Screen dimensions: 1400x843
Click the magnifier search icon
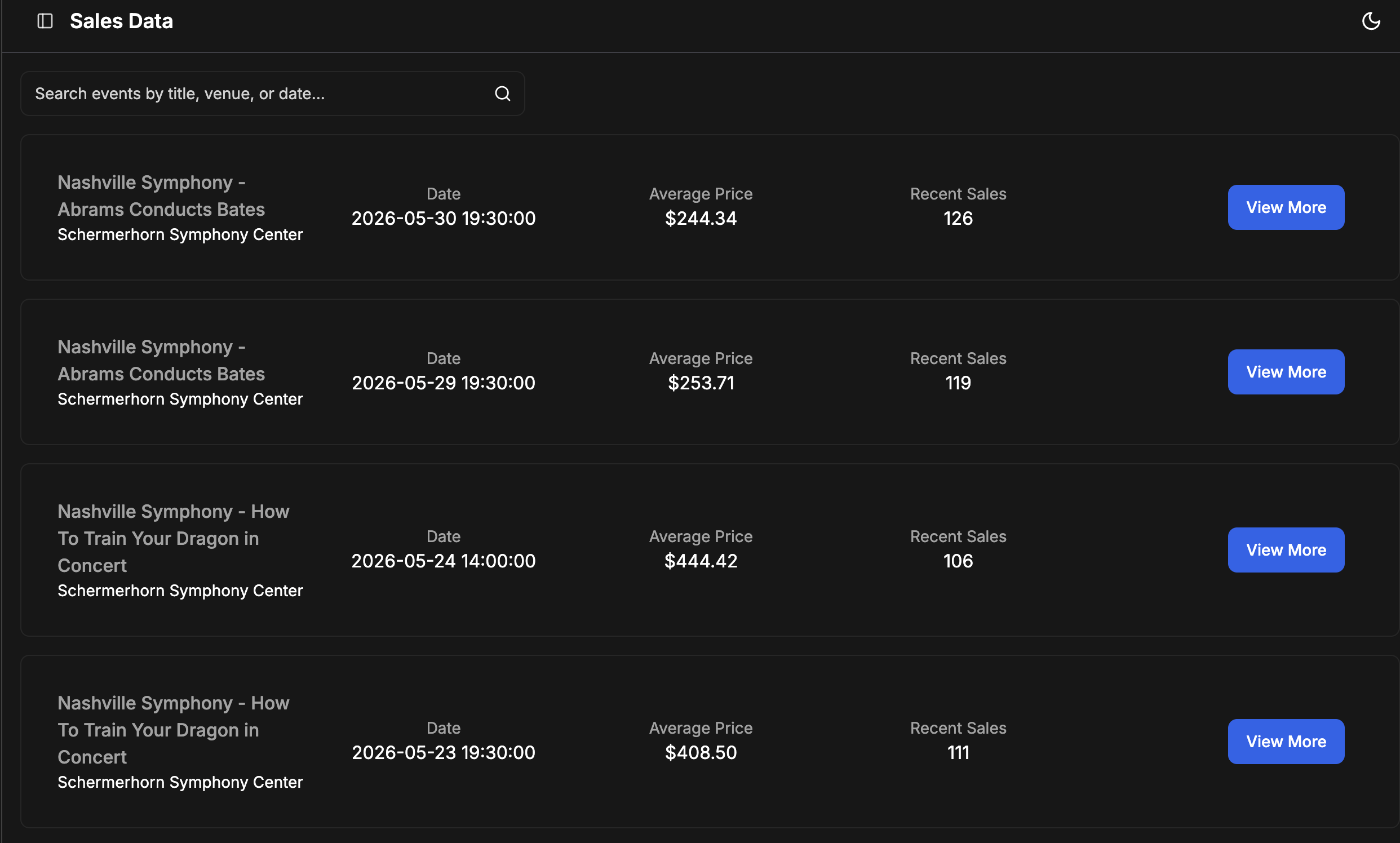tap(502, 94)
